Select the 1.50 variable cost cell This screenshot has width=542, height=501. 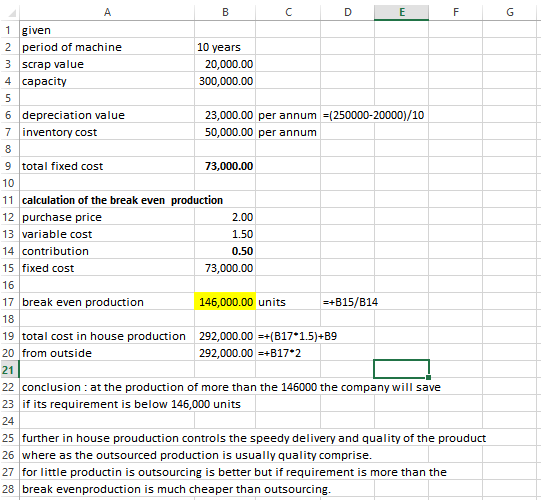click(x=225, y=234)
